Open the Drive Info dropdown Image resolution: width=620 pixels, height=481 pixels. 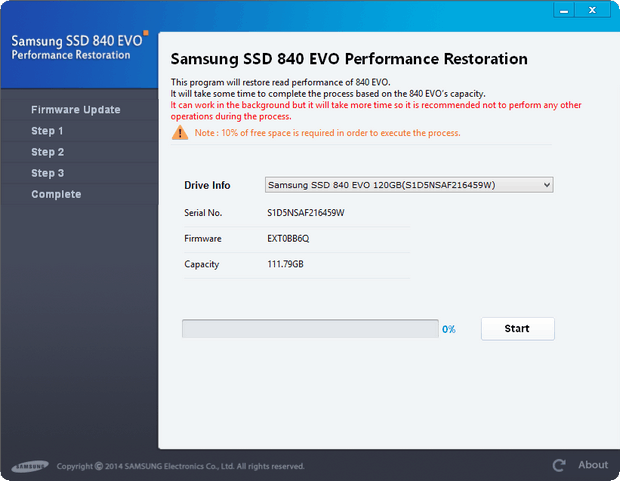coord(409,185)
